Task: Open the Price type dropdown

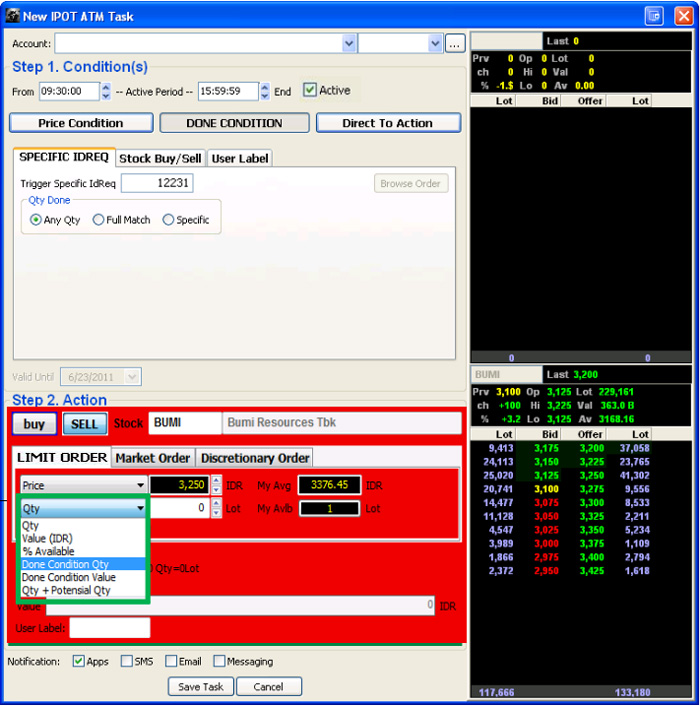Action: (84, 485)
